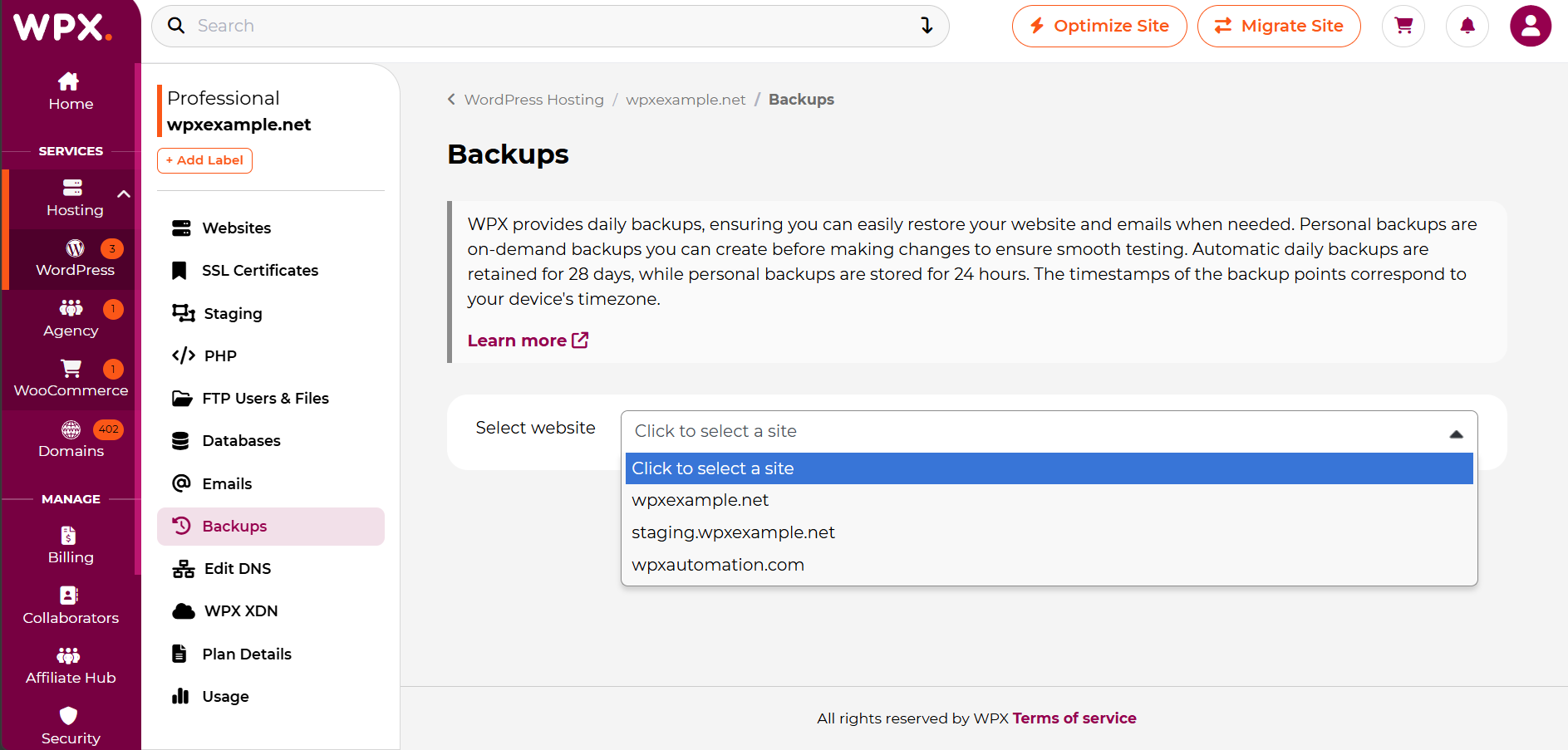This screenshot has height=750, width=1568.
Task: Navigate to WordPress Hosting breadcrumb
Action: pos(534,100)
